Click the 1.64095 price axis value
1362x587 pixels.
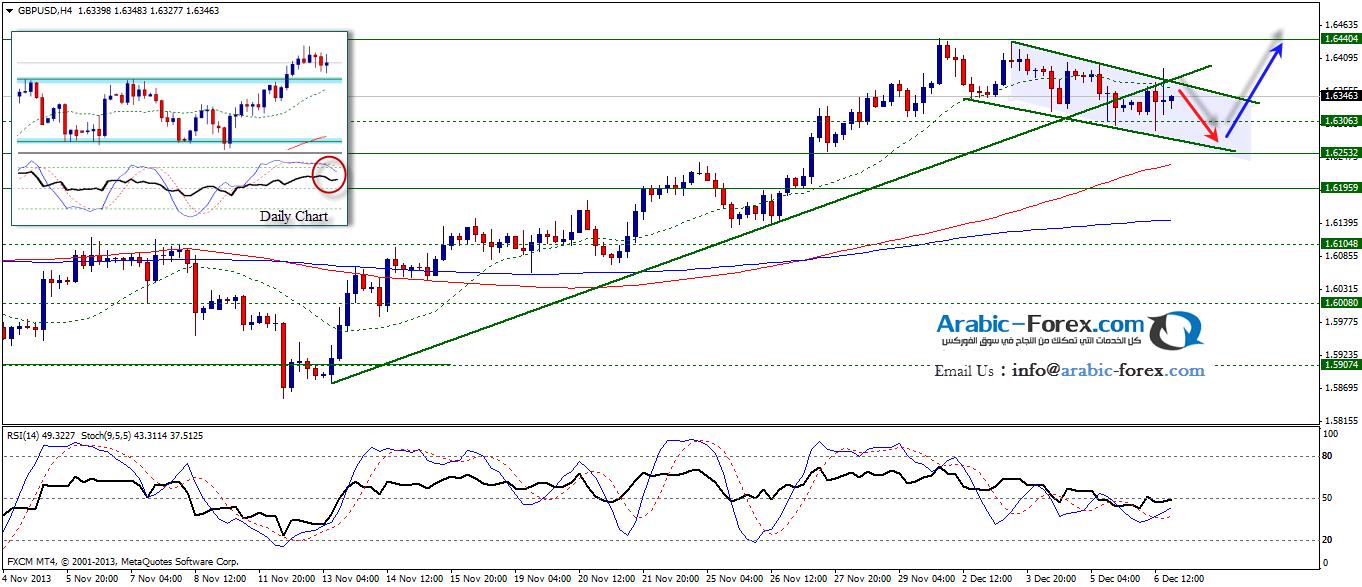(1340, 57)
